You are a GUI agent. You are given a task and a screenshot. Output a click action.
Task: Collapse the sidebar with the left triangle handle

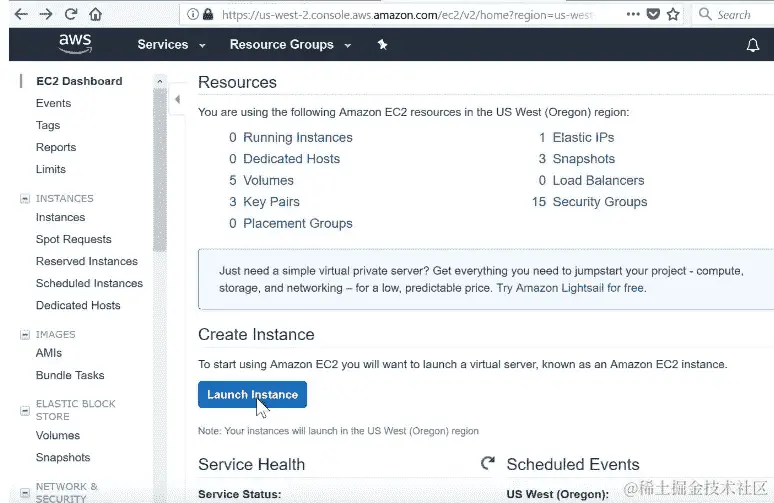click(x=177, y=99)
